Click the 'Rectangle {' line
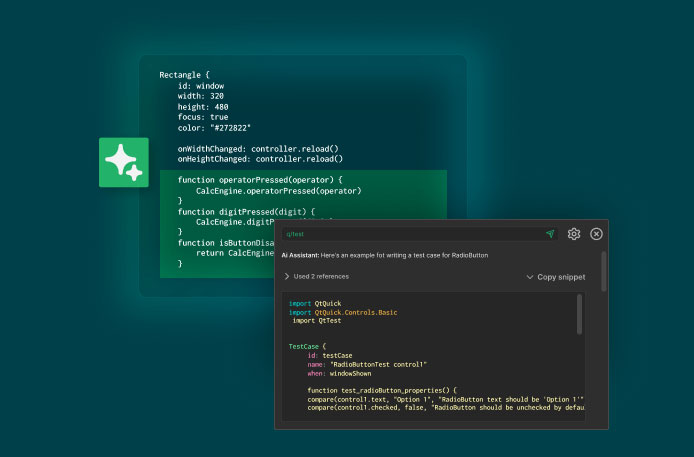 (185, 75)
